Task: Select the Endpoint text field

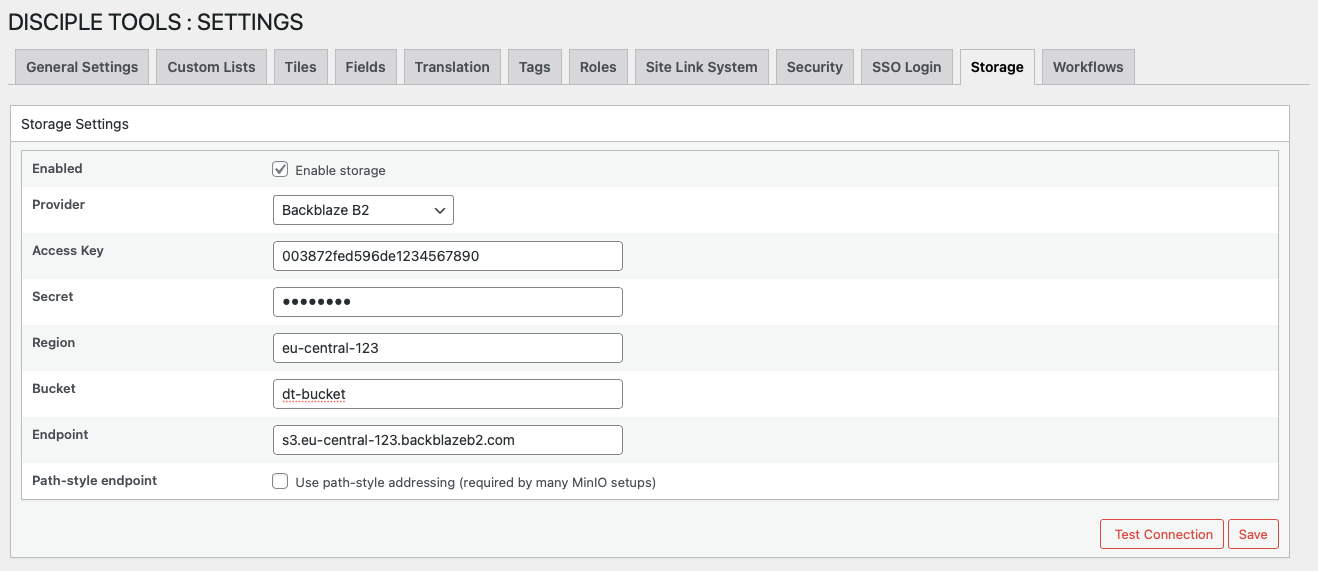Action: 447,440
